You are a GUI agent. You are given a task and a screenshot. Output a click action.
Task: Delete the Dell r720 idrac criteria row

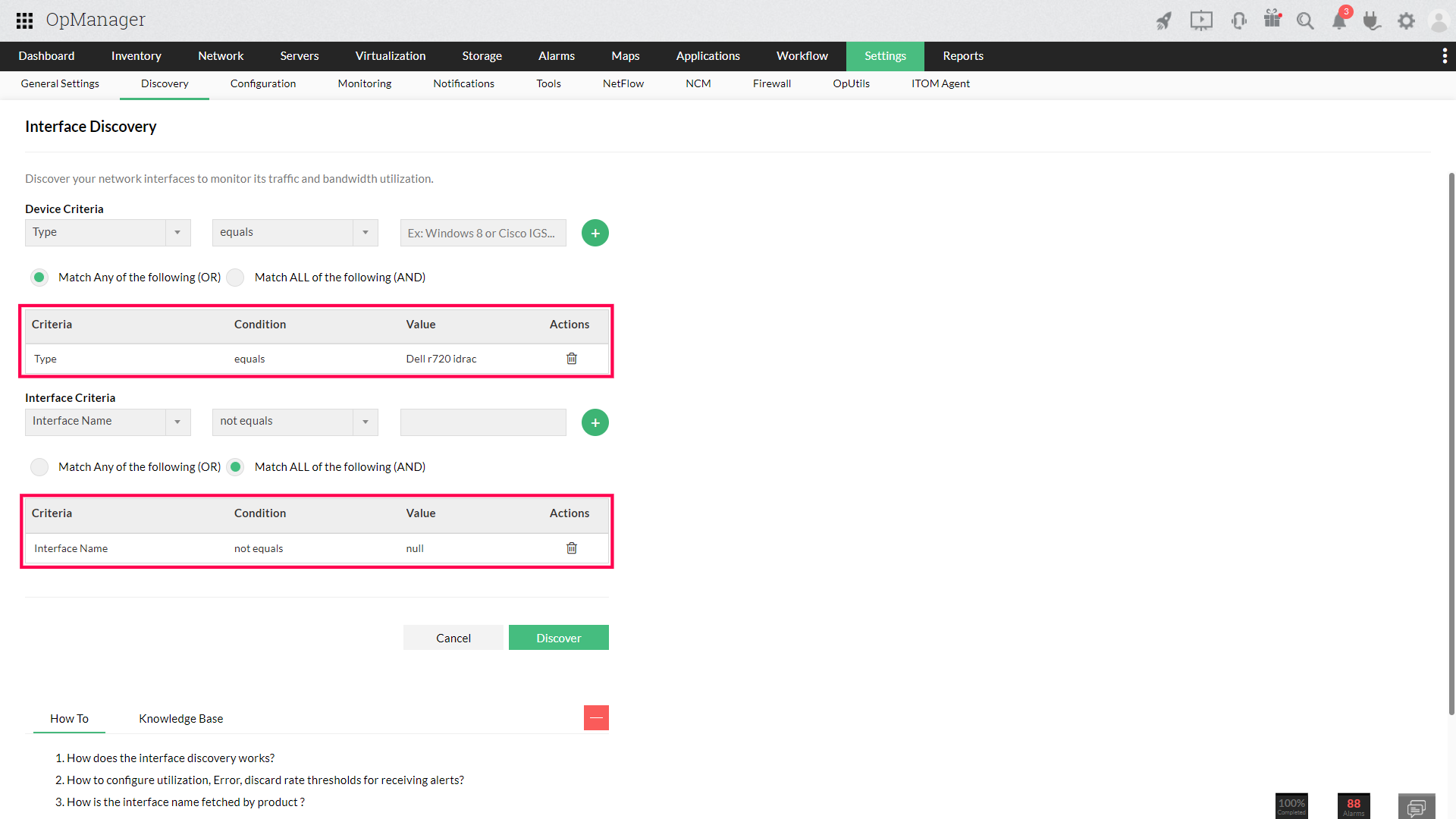click(572, 359)
